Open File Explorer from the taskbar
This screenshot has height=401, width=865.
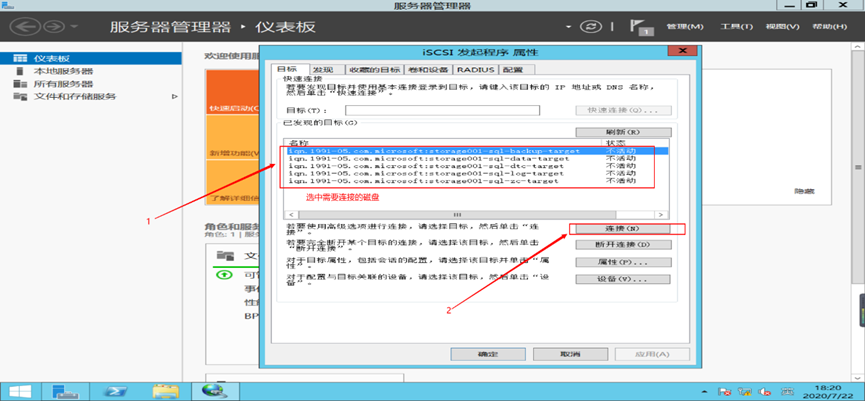pyautogui.click(x=165, y=392)
